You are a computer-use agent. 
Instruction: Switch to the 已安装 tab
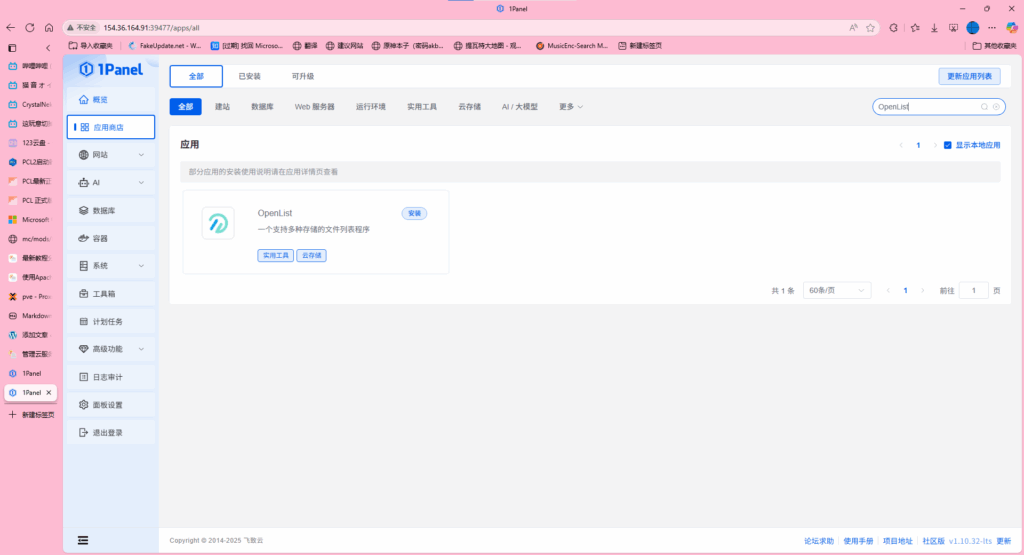tap(249, 76)
